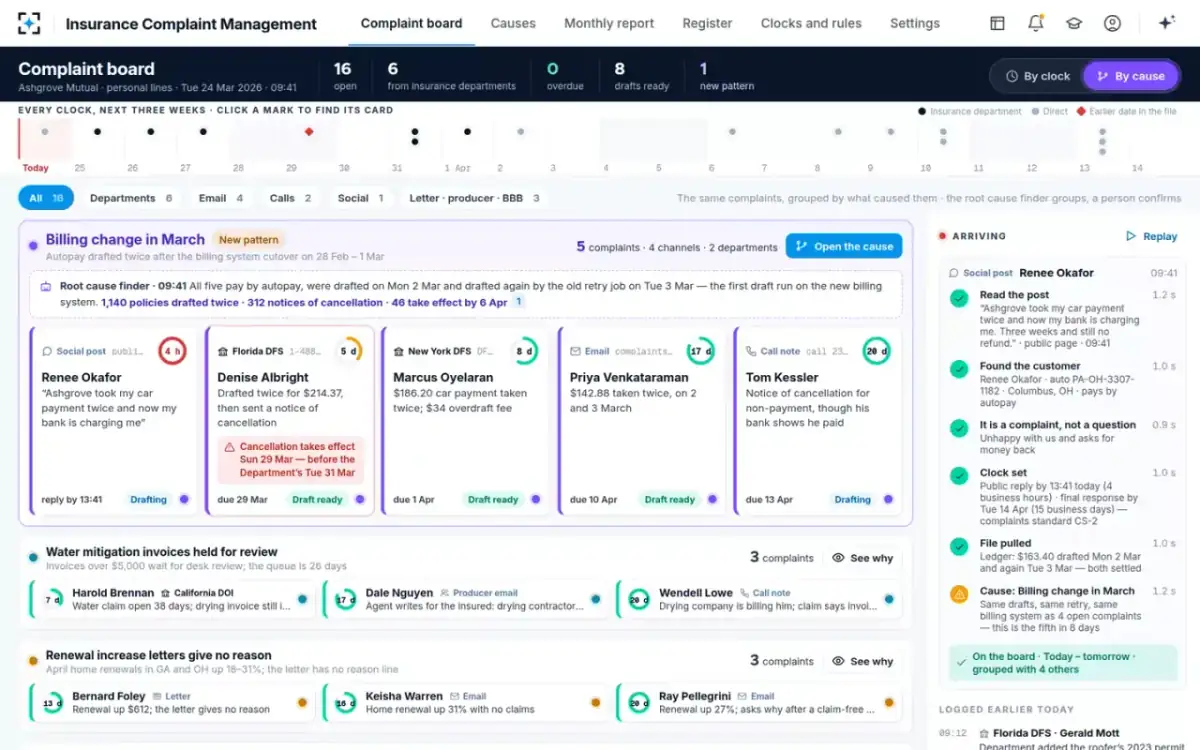This screenshot has width=1200, height=750.
Task: Click the Drafting badge on Tom Kessler card
Action: [x=852, y=499]
